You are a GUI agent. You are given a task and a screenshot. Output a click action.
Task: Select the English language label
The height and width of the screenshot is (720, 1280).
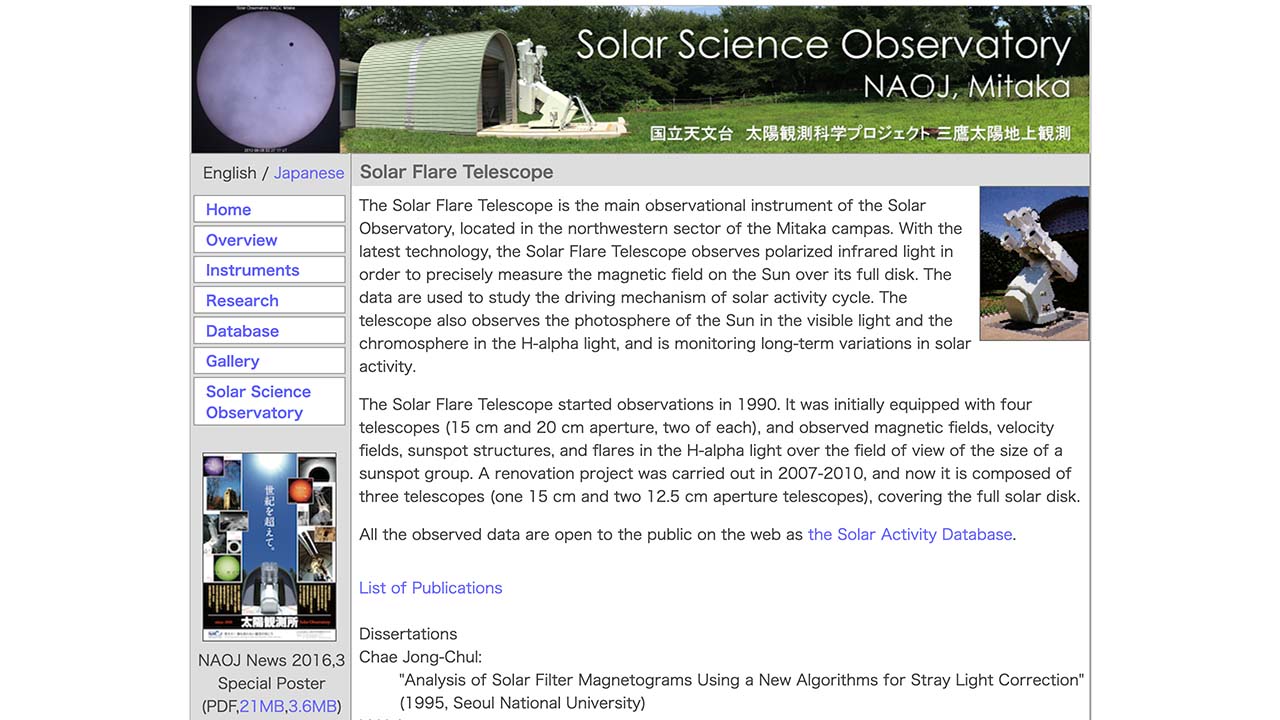point(230,172)
